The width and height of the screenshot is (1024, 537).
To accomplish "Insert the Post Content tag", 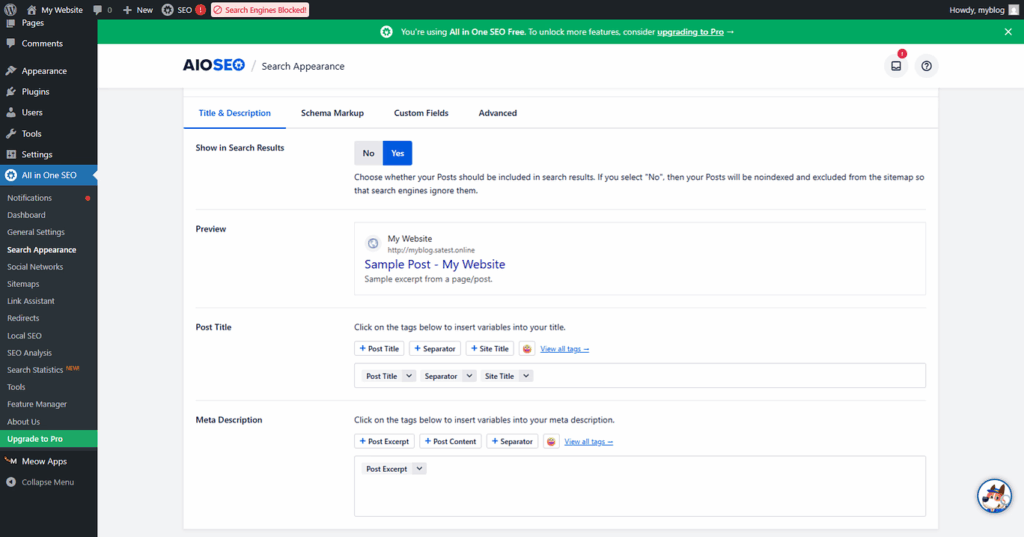I will (451, 442).
